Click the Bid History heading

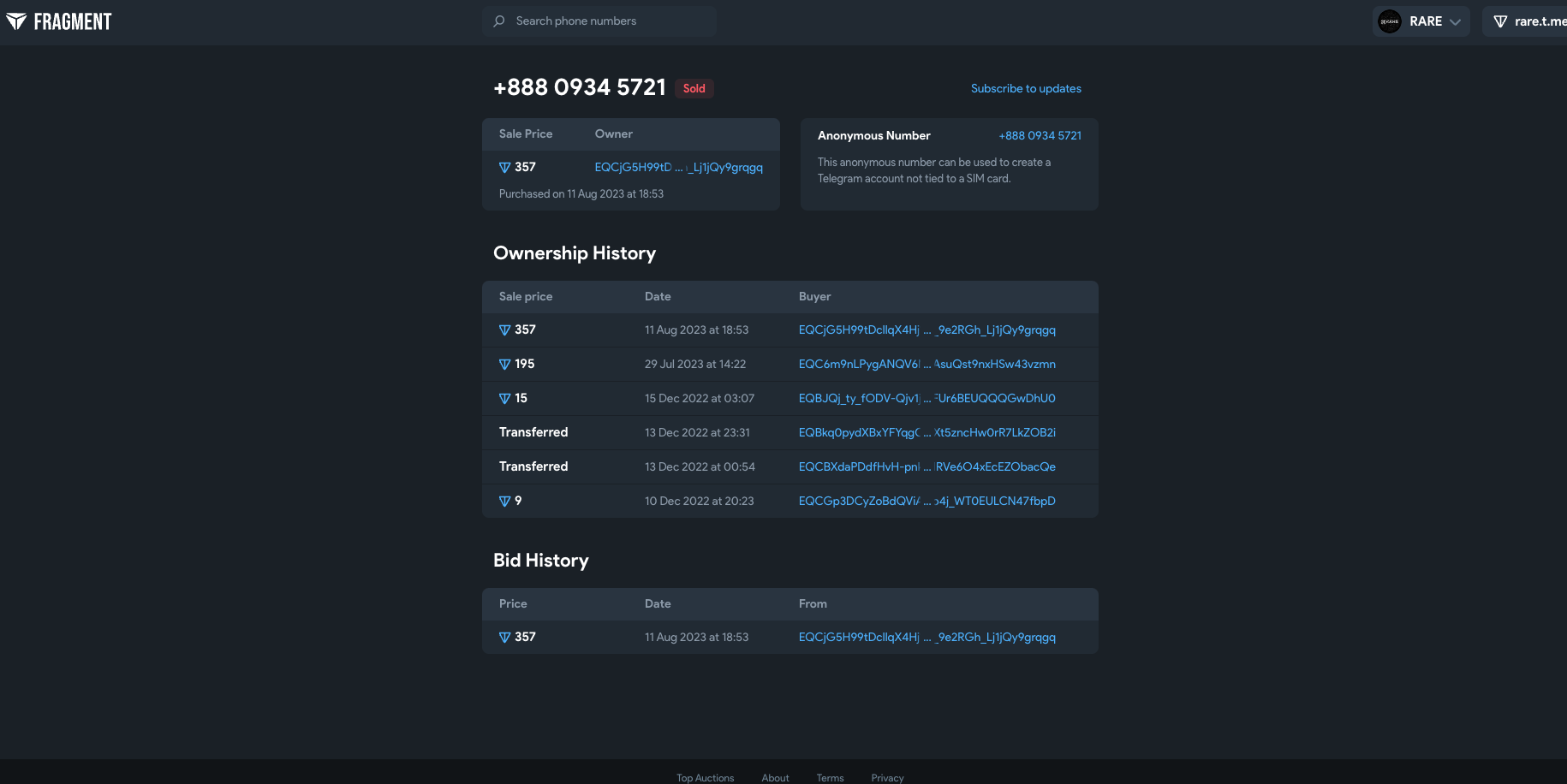[541, 561]
